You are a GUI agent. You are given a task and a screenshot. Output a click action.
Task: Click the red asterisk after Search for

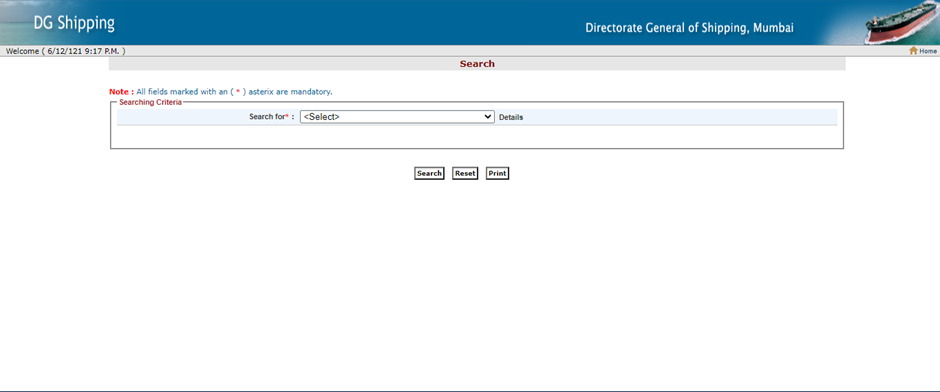pos(287,116)
